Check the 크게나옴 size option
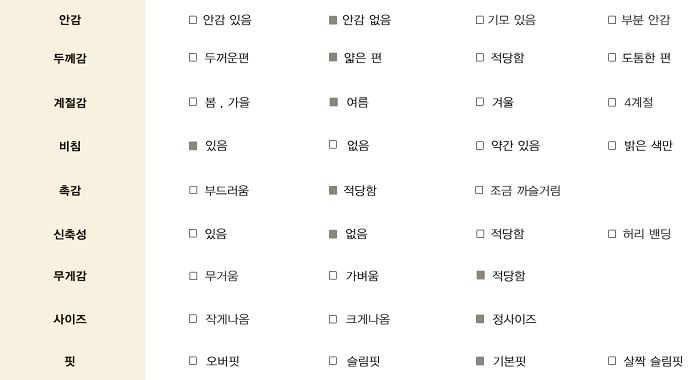The width and height of the screenshot is (700, 380). click(x=333, y=319)
